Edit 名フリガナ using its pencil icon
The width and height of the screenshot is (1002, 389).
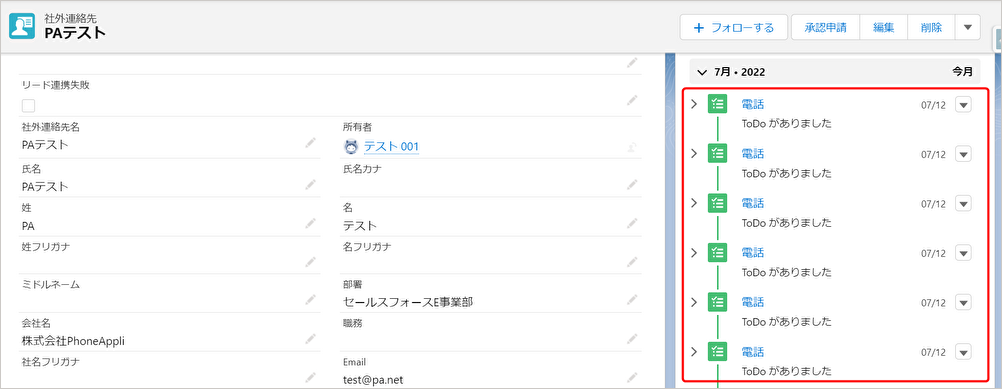tap(632, 261)
